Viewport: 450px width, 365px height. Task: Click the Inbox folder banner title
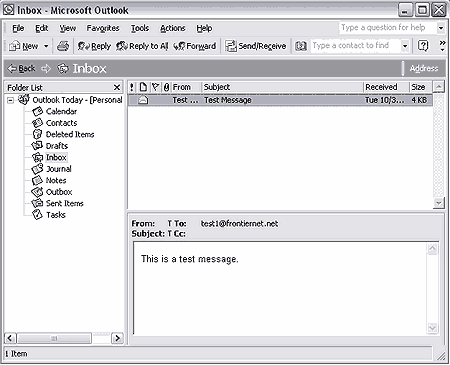(x=89, y=68)
